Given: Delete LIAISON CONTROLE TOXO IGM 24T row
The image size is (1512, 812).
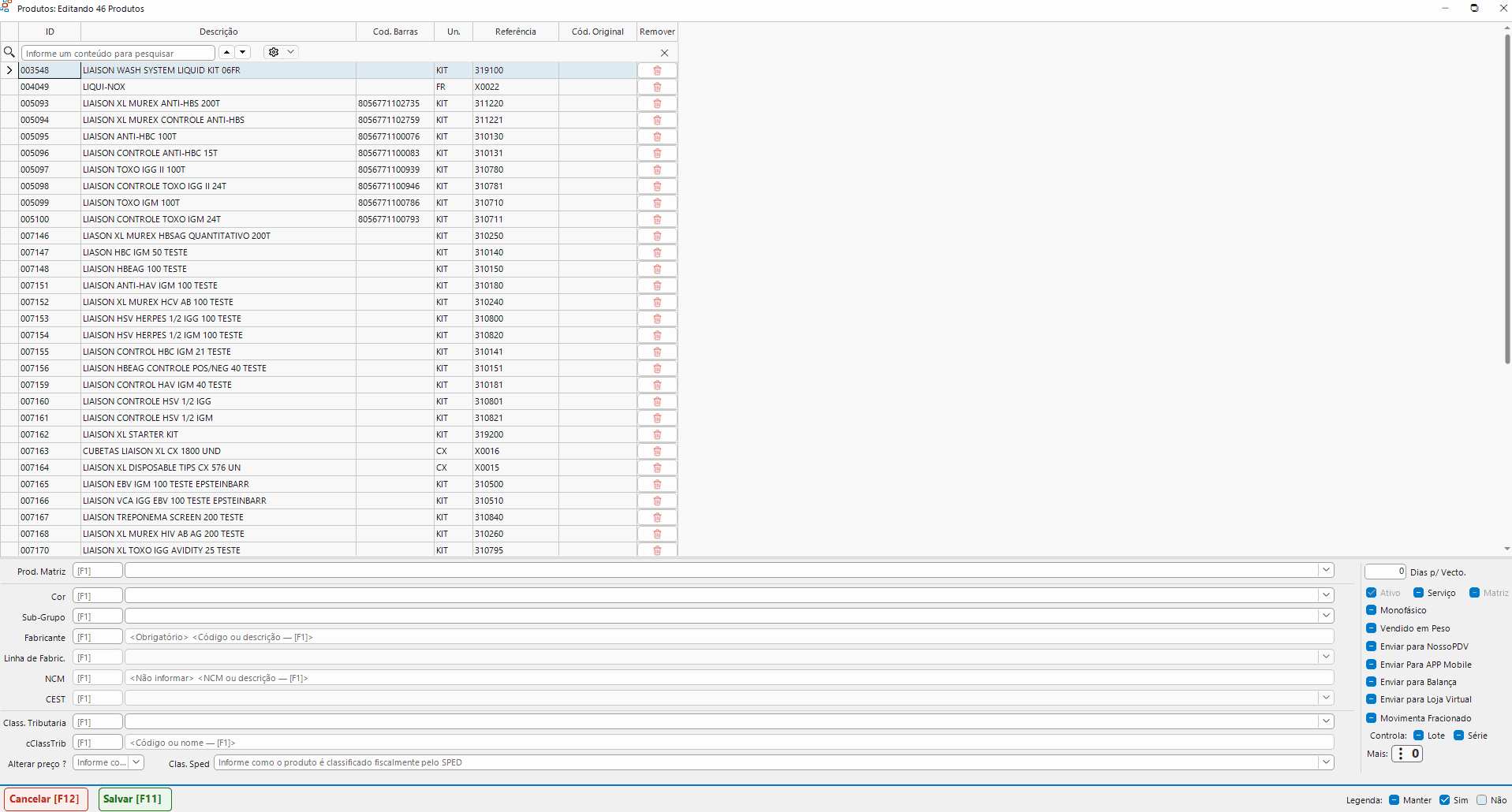Looking at the screenshot, I should 657,219.
